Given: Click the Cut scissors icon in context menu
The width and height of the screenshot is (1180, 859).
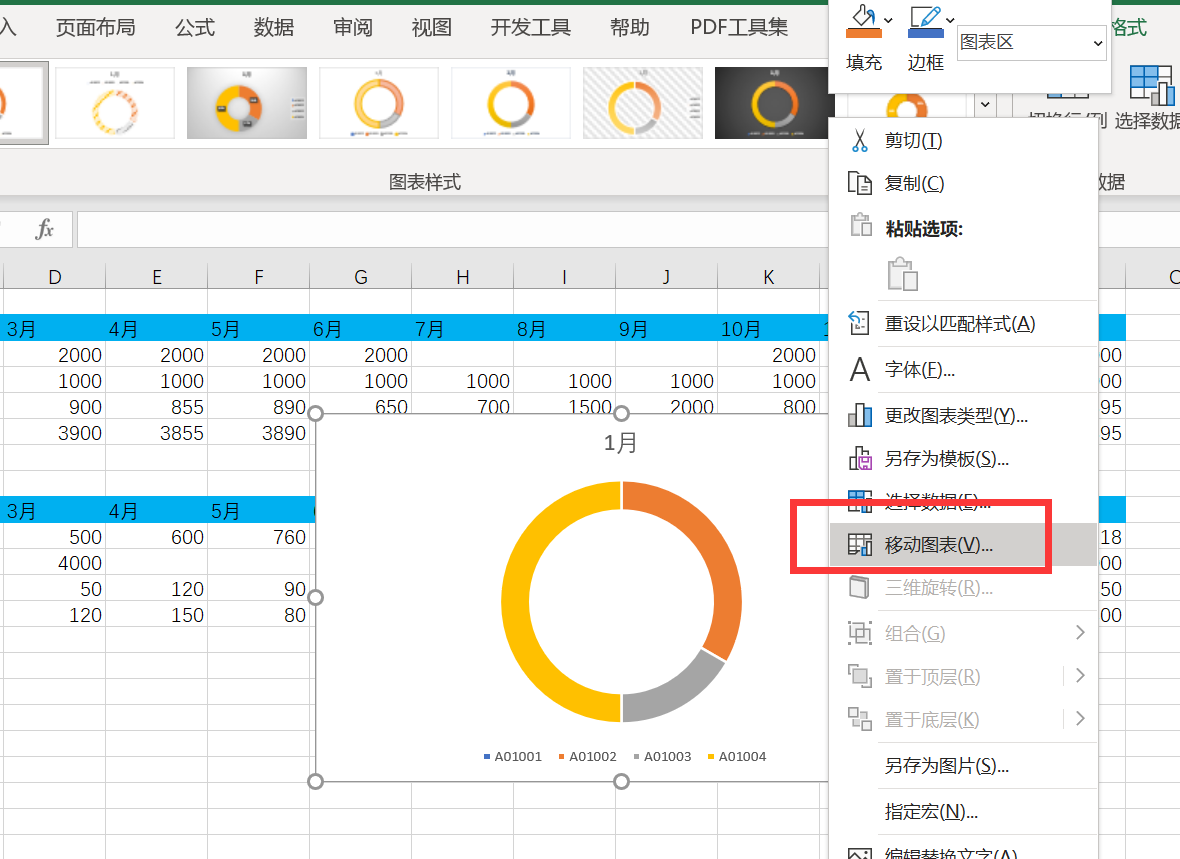Looking at the screenshot, I should tap(859, 141).
